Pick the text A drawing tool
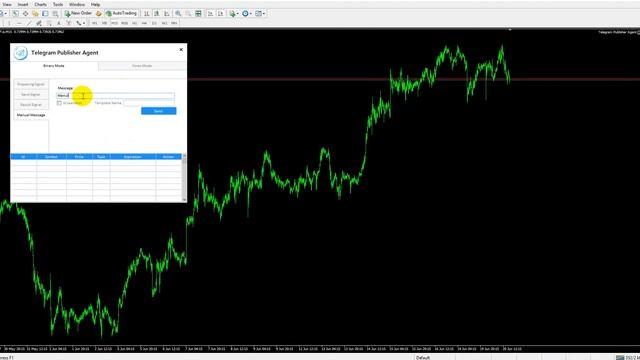The width and height of the screenshot is (640, 360). [59, 23]
